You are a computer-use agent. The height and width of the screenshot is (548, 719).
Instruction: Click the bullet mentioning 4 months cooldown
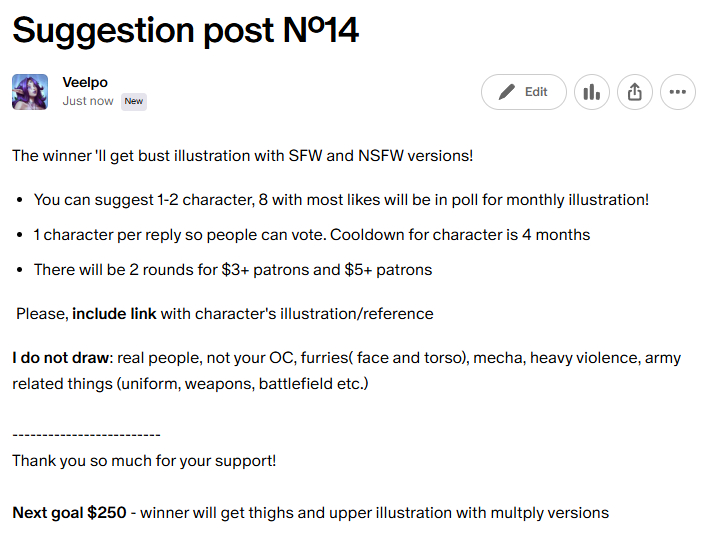tap(311, 234)
